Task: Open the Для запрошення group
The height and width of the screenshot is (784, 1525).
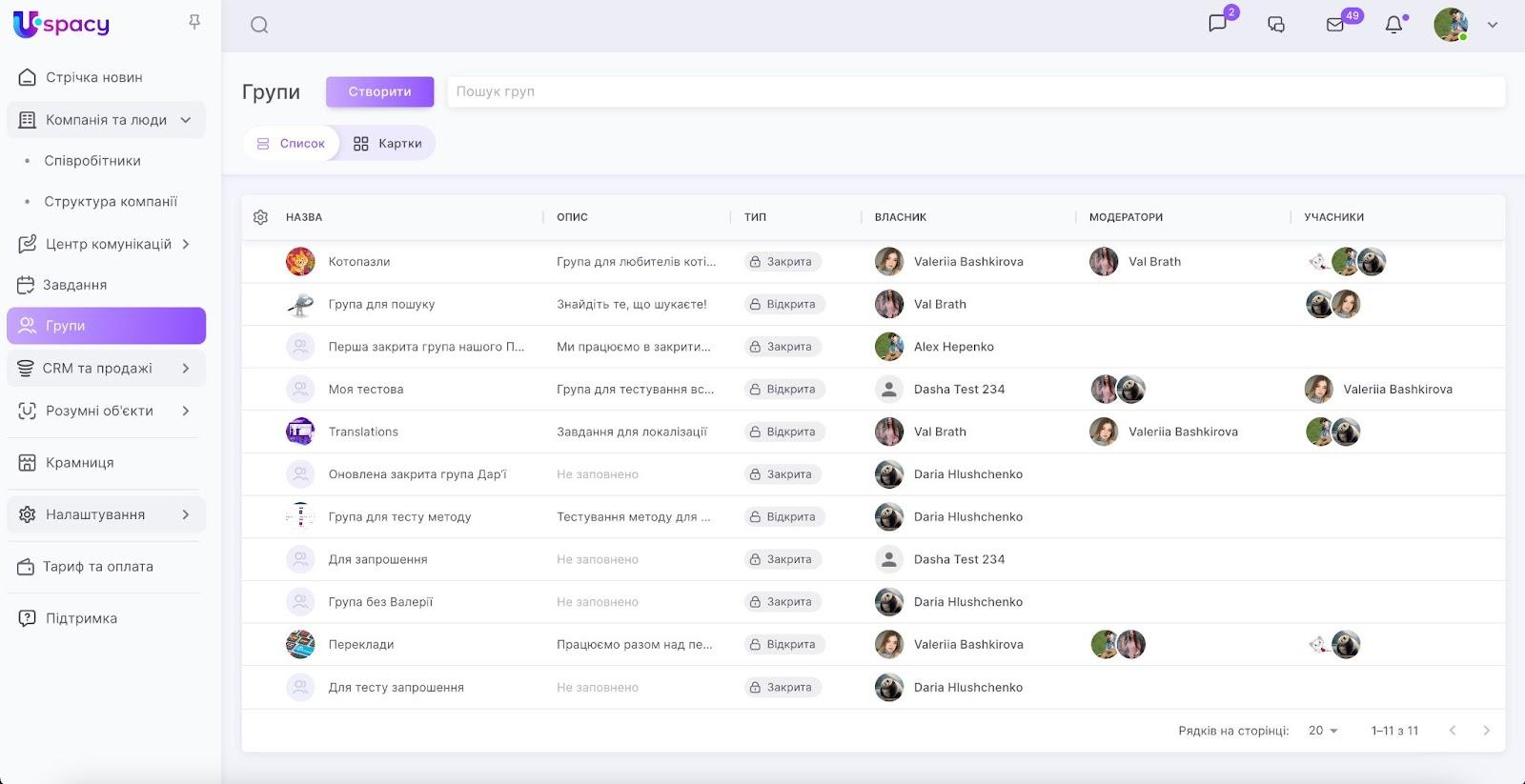Action: (377, 559)
